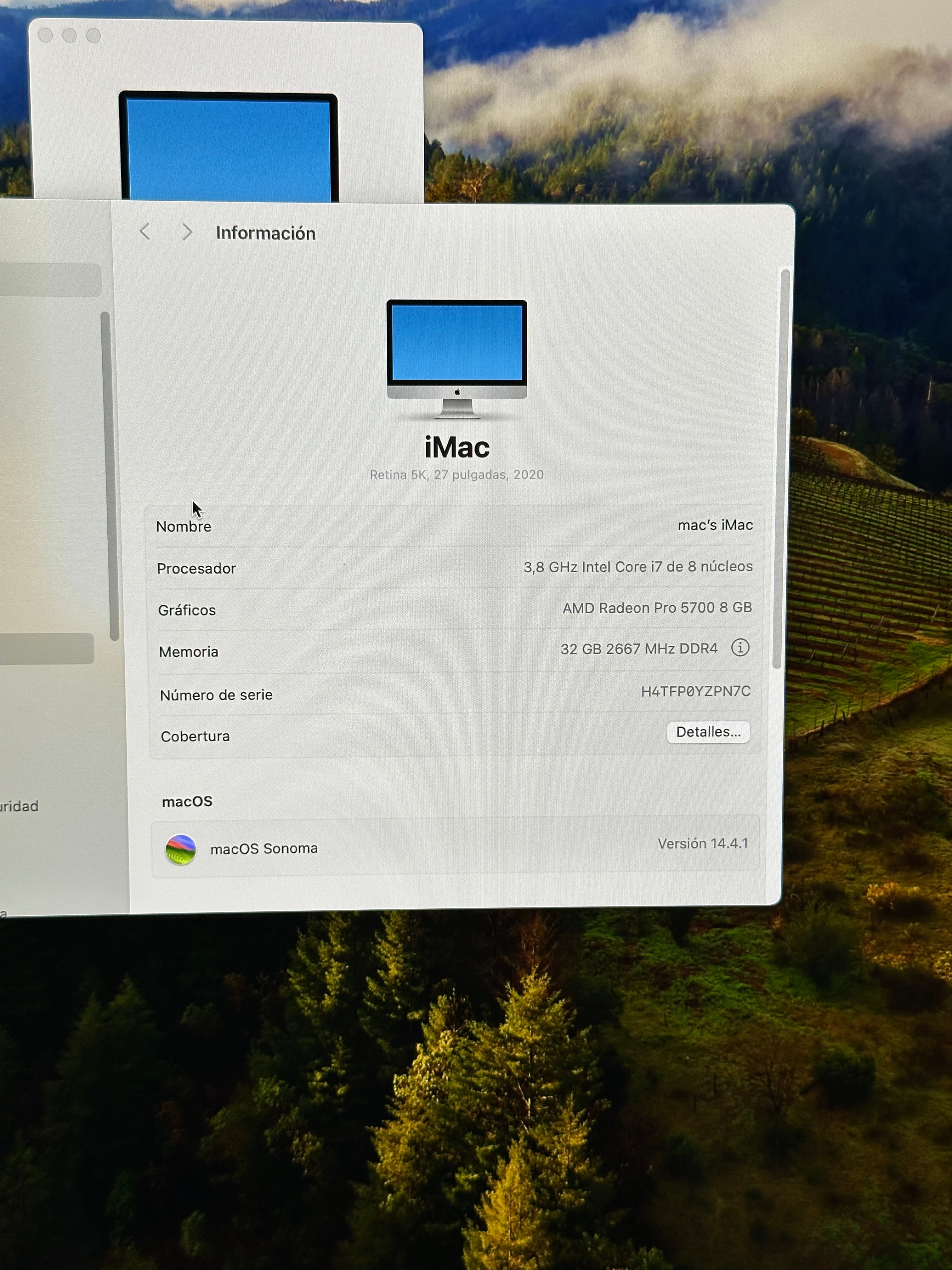This screenshot has height=1270, width=952.
Task: Click the serial number H4TFP0YZPN7C
Action: pyautogui.click(x=695, y=691)
